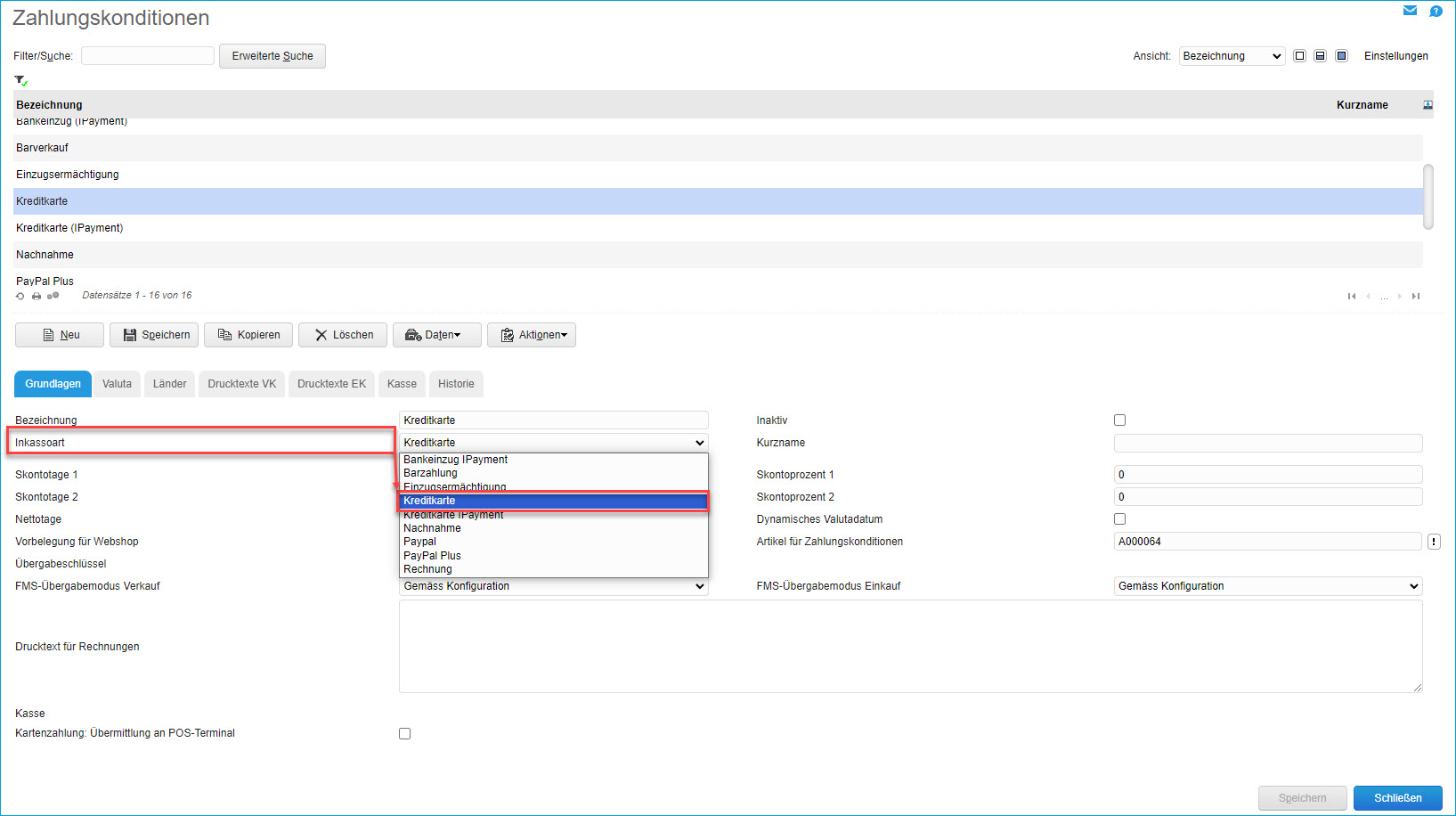
Task: Click the help question mark icon
Action: point(1436,11)
